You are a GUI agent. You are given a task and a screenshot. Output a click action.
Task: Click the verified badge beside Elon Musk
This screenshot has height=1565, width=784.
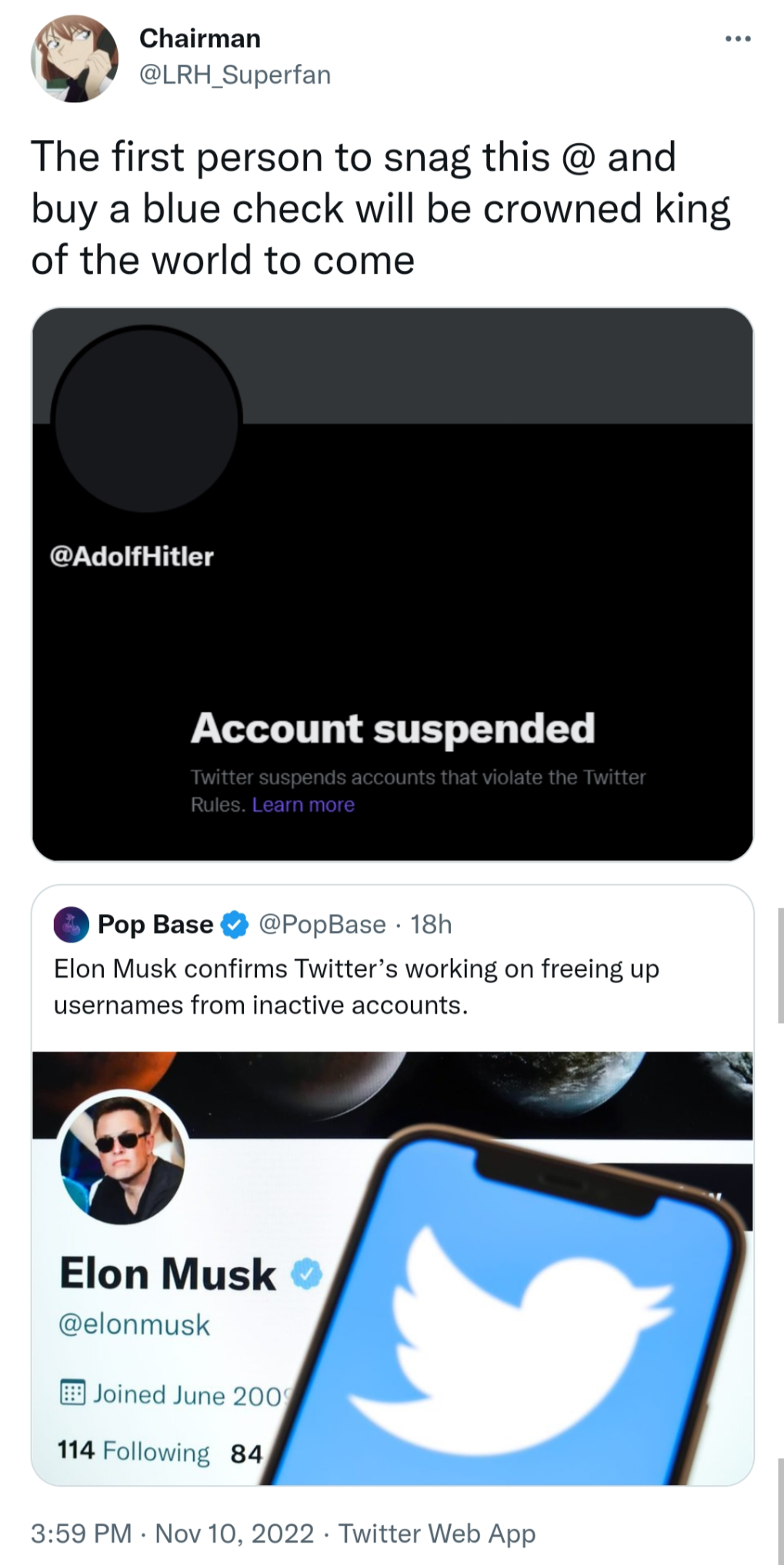point(307,1274)
